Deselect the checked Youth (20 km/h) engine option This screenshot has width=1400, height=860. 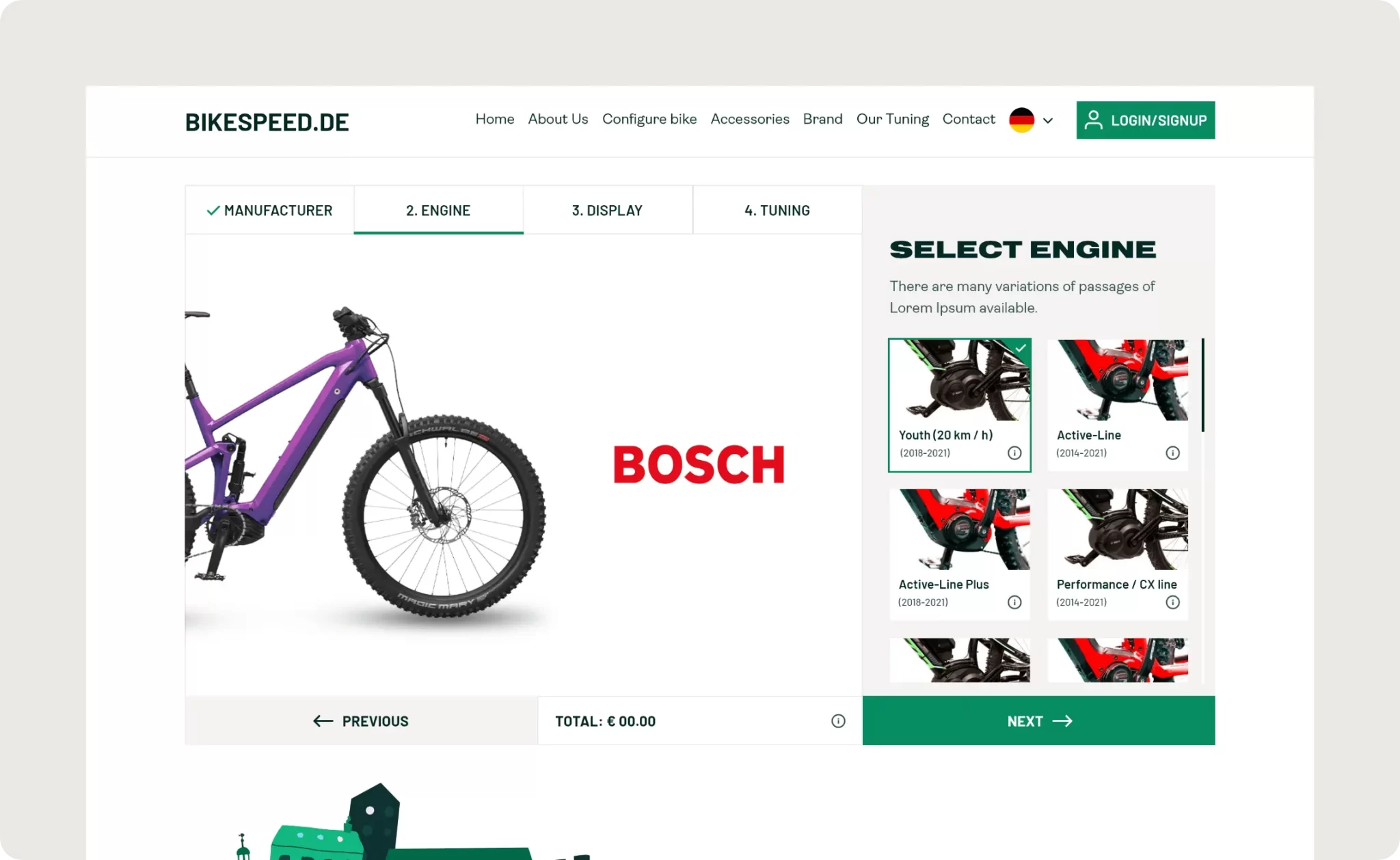[x=960, y=405]
